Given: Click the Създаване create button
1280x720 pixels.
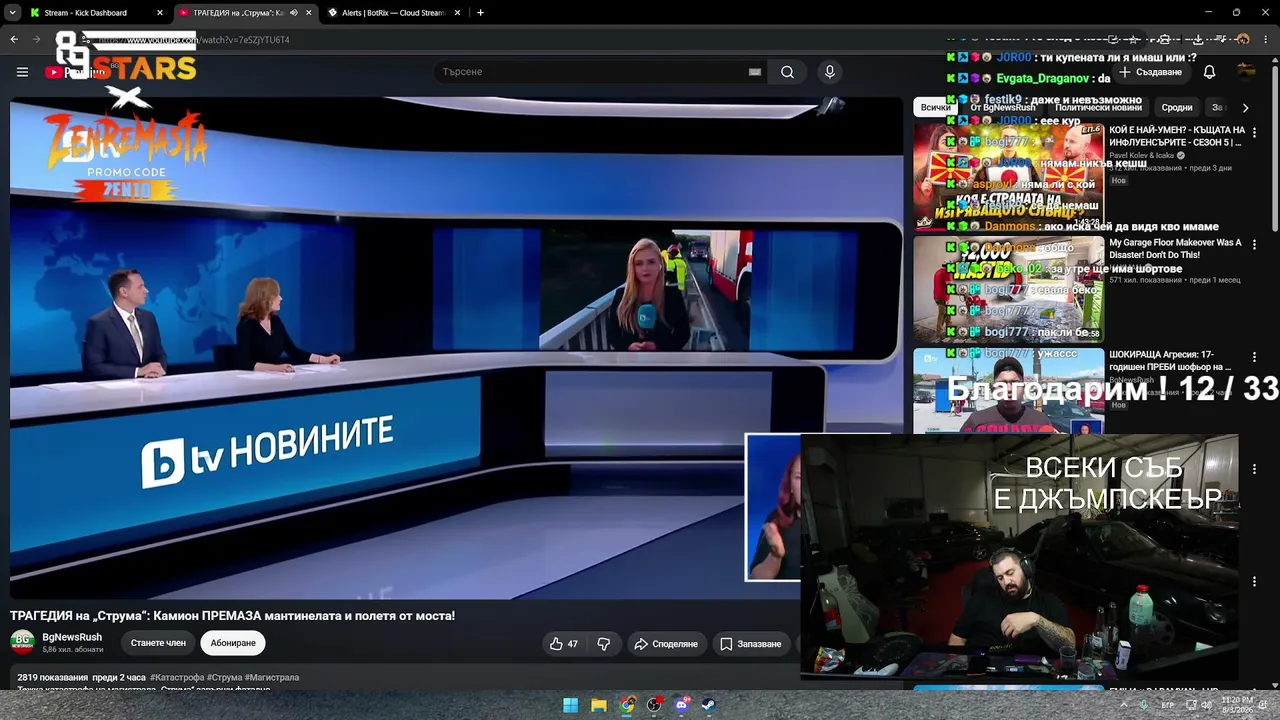Looking at the screenshot, I should tap(1152, 72).
